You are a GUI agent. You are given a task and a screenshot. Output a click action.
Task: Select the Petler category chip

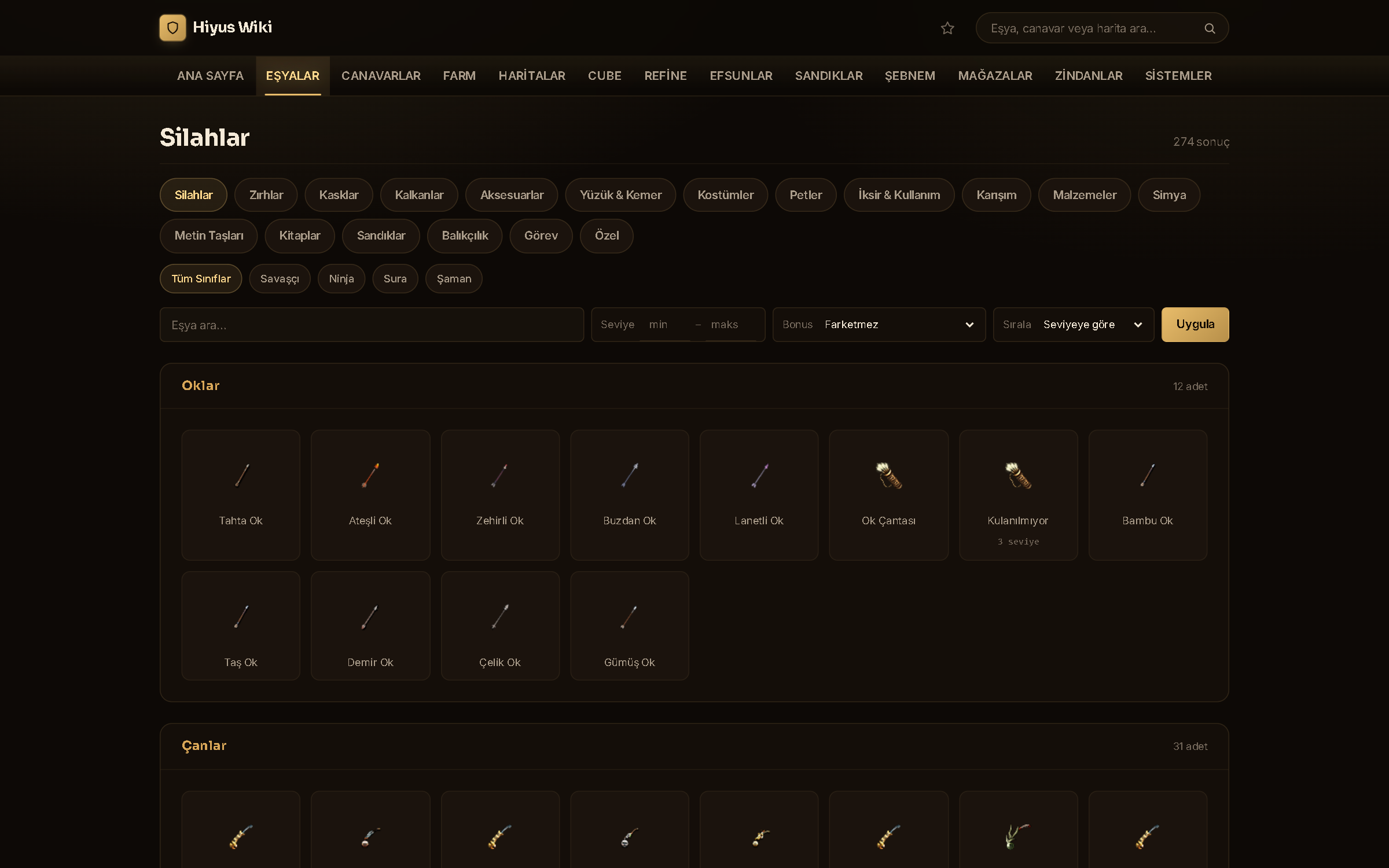(806, 195)
